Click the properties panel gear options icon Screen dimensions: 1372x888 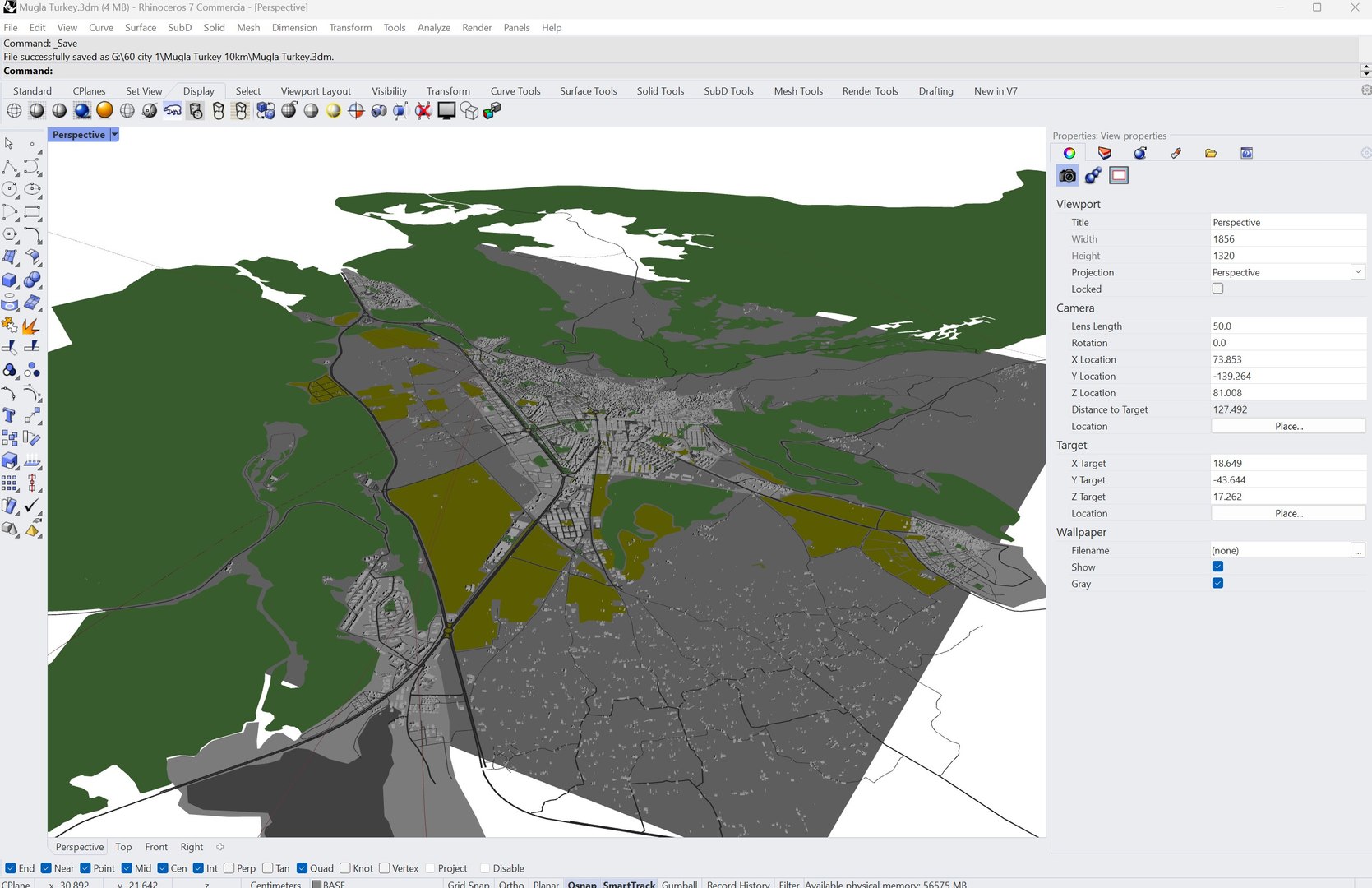[1365, 153]
